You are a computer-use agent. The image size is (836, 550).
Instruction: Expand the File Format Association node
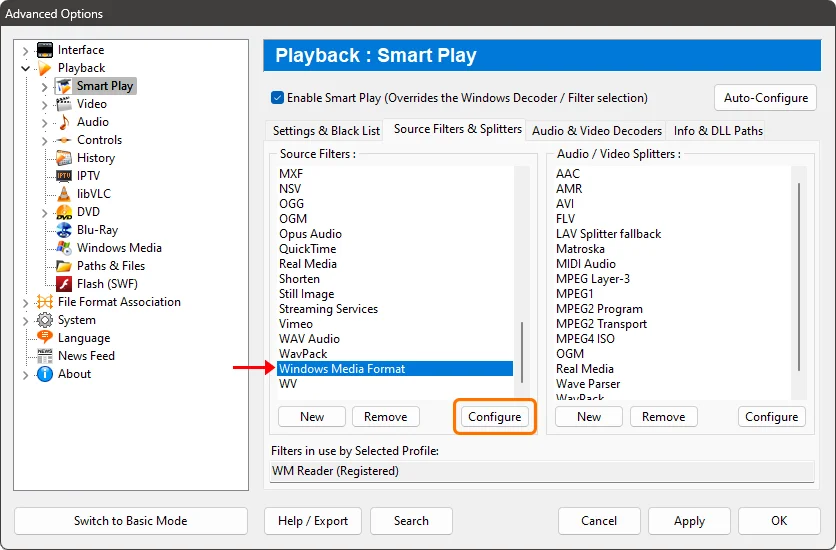tap(26, 302)
